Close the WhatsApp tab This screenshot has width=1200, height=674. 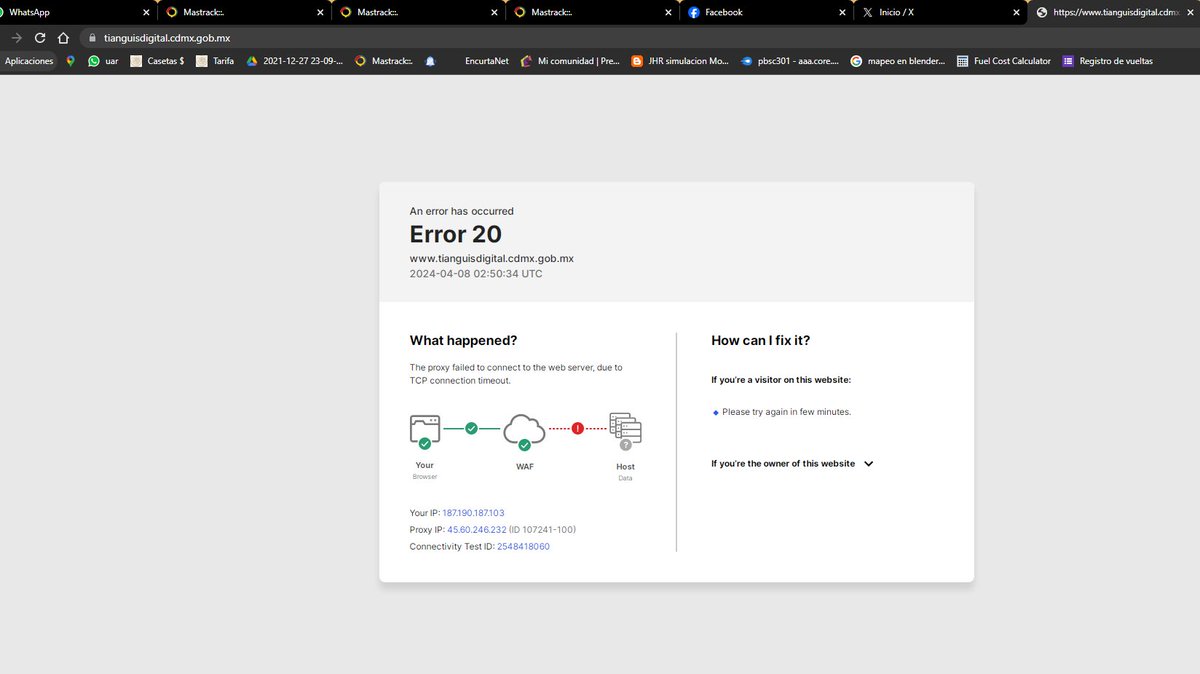pyautogui.click(x=147, y=13)
